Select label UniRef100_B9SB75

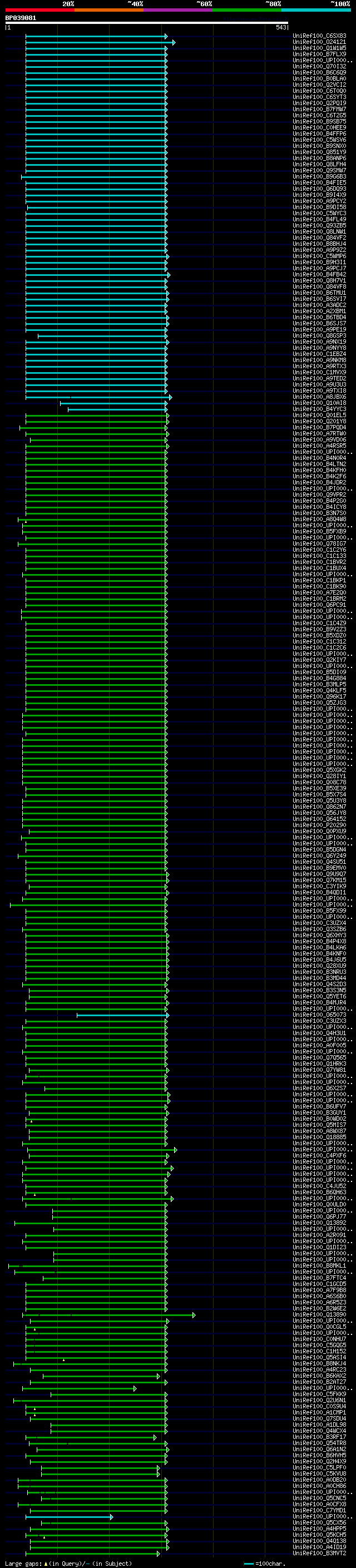(319, 122)
